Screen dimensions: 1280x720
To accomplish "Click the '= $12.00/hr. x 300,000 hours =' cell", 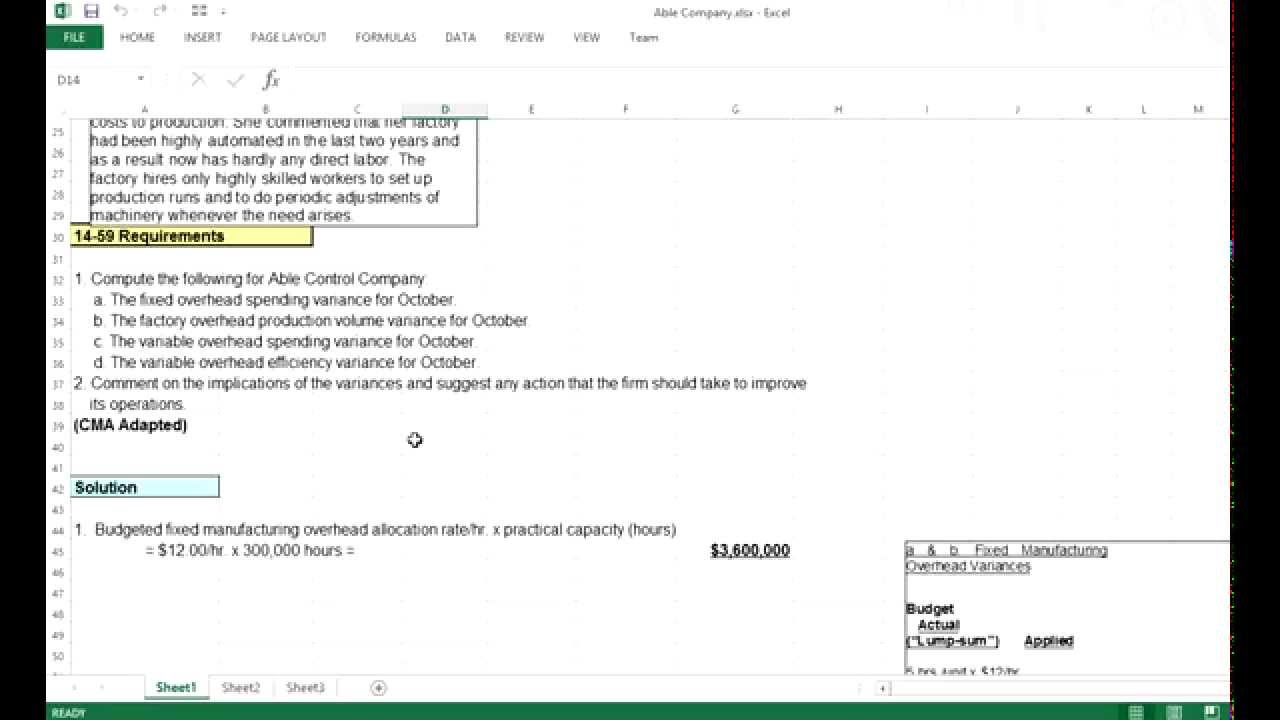I will pyautogui.click(x=250, y=550).
